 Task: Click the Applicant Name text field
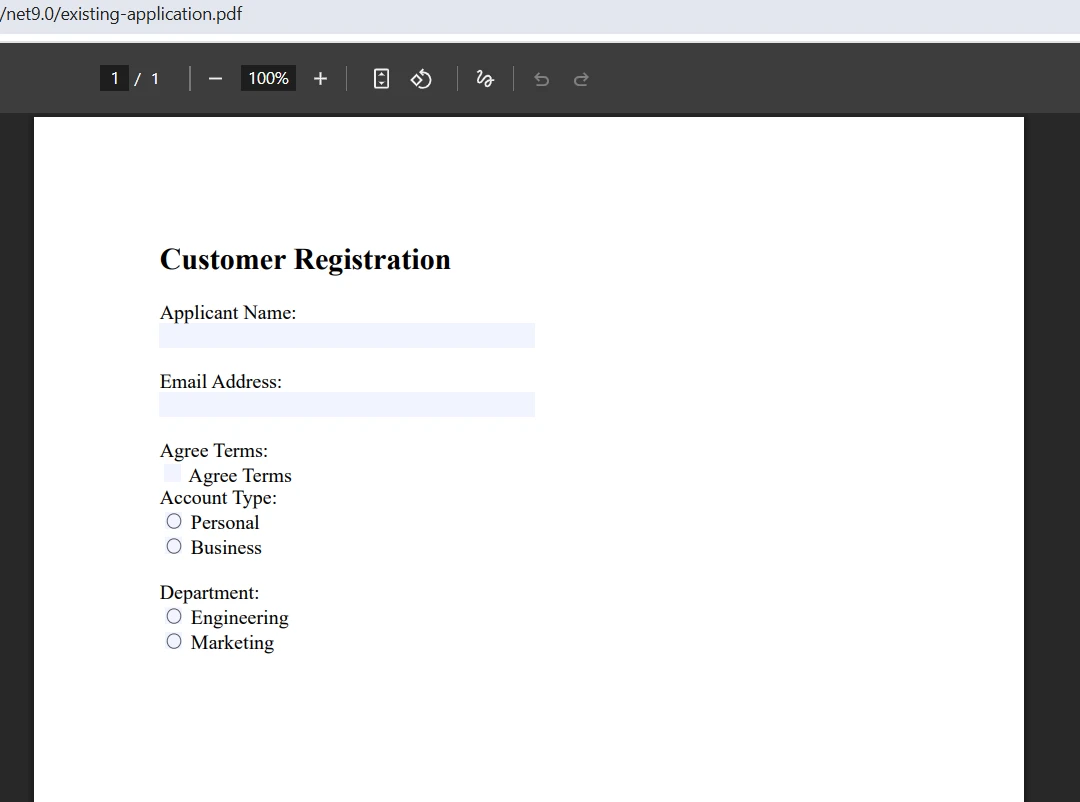[x=346, y=335]
